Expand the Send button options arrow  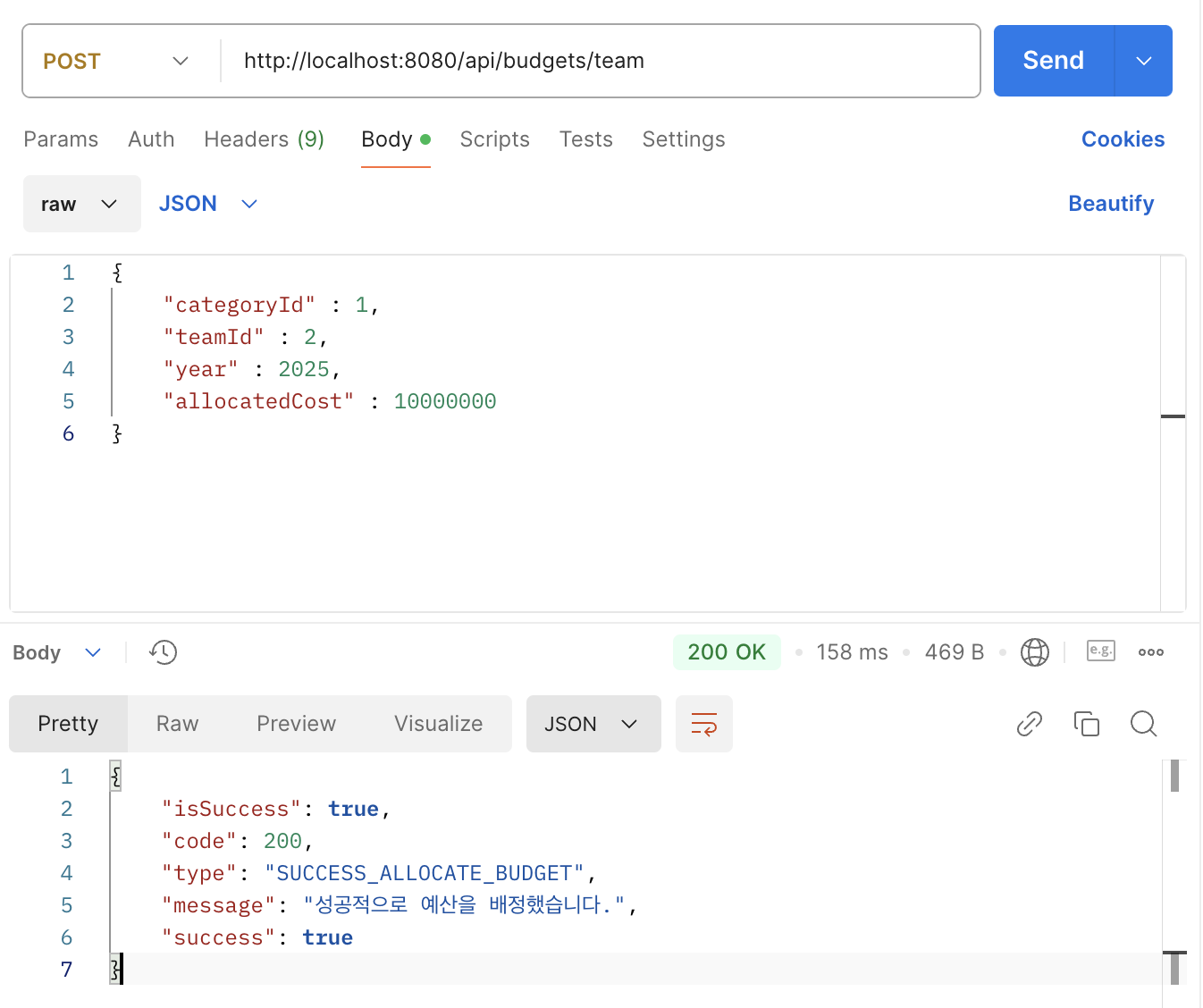[x=1144, y=61]
